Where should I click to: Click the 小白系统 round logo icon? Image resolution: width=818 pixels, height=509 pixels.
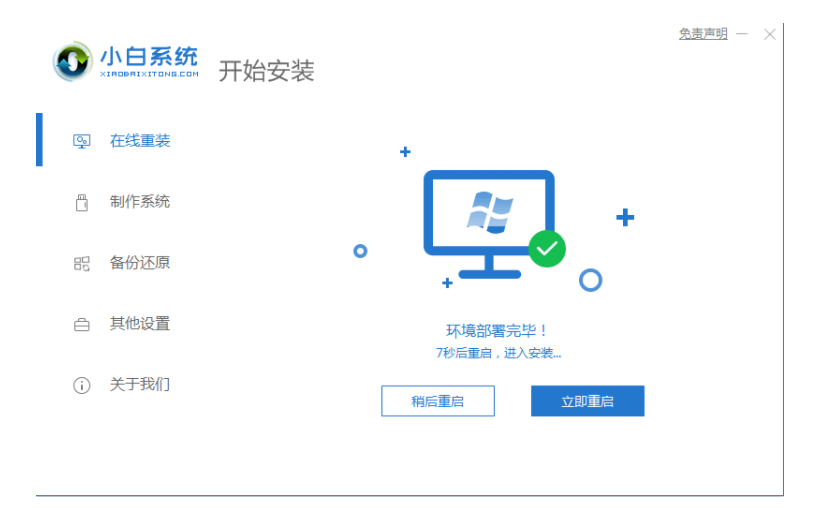73,62
